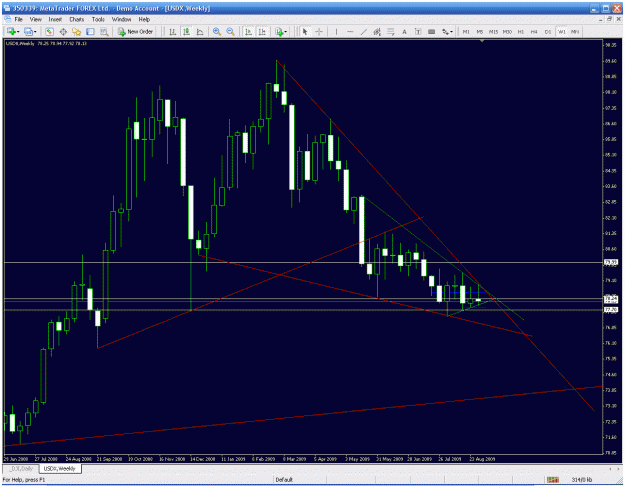
Task: Switch chart to Candlesticks type
Action: click(186, 31)
